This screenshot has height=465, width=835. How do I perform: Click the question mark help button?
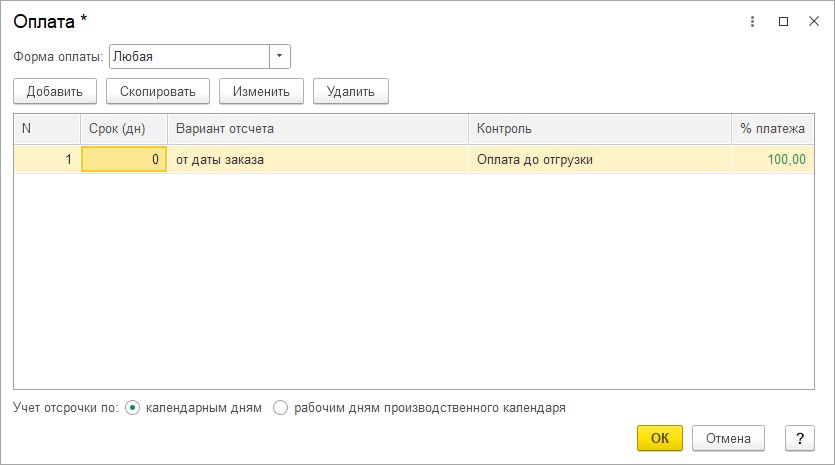tap(799, 438)
